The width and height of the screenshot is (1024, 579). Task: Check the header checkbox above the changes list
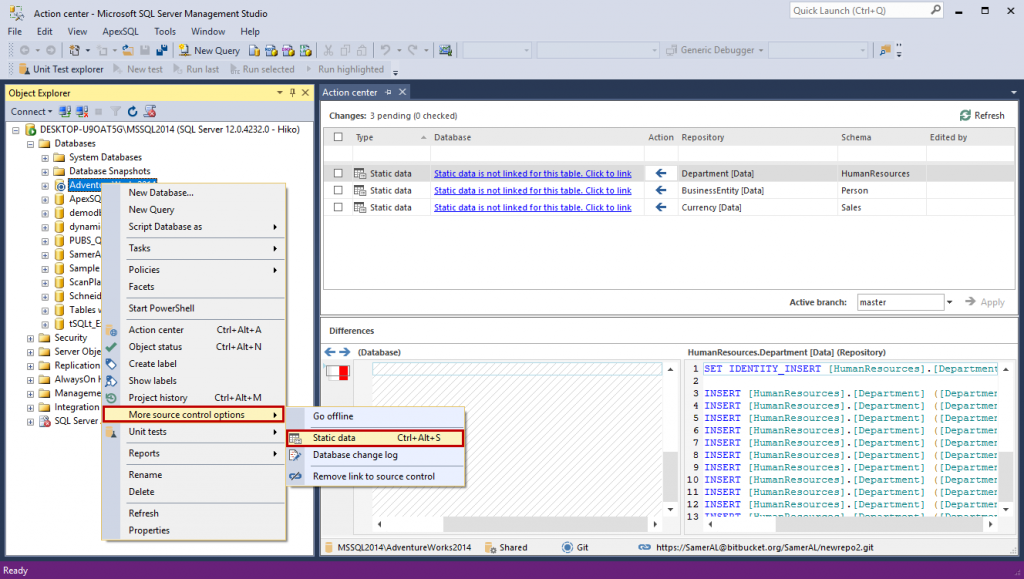[x=337, y=137]
